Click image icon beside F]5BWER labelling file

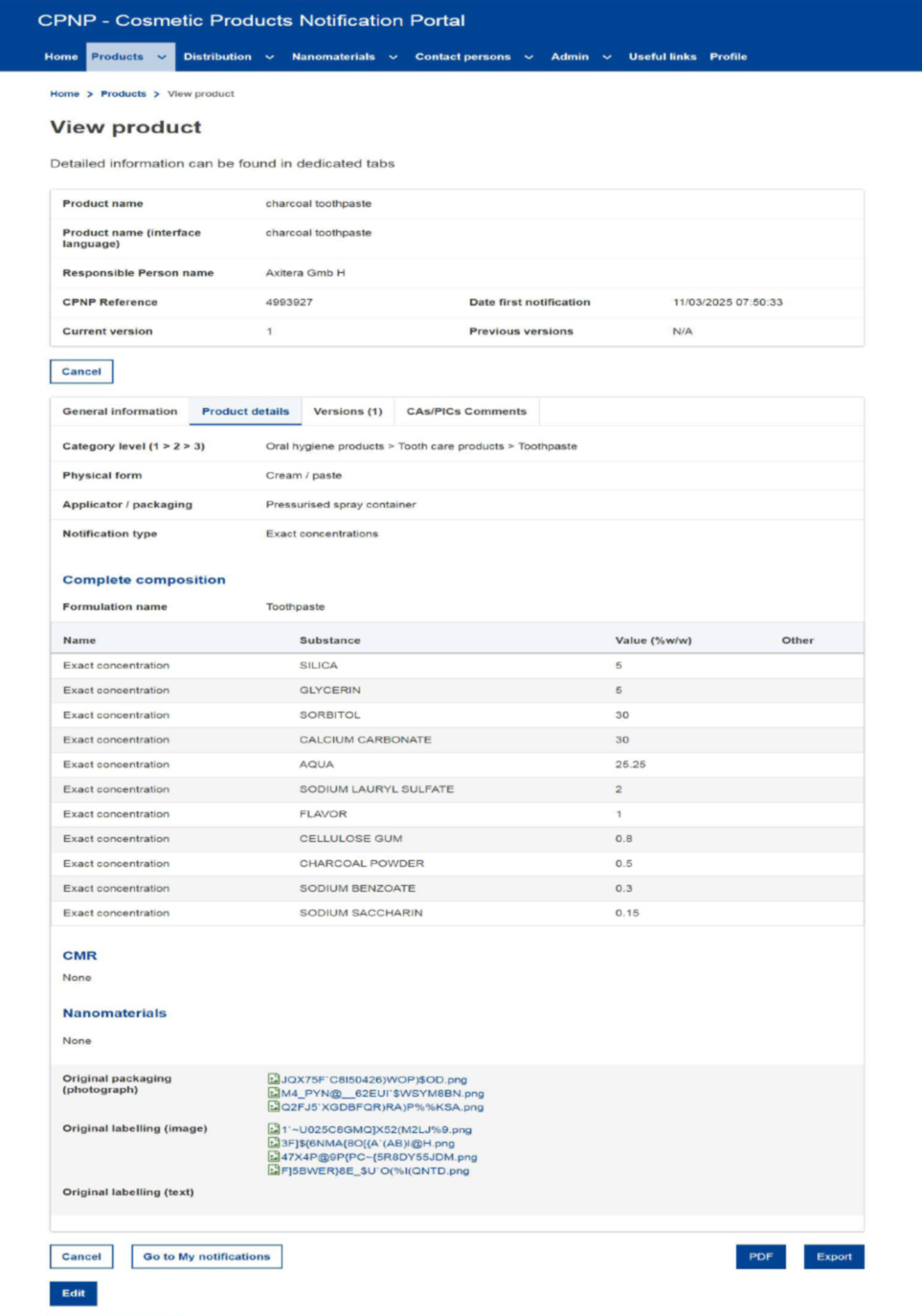coord(273,1170)
